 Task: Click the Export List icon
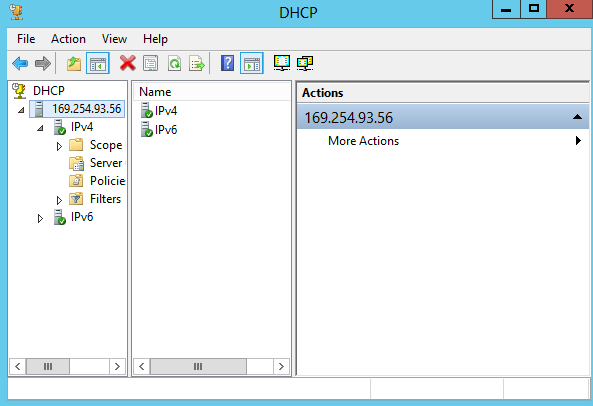tap(197, 63)
